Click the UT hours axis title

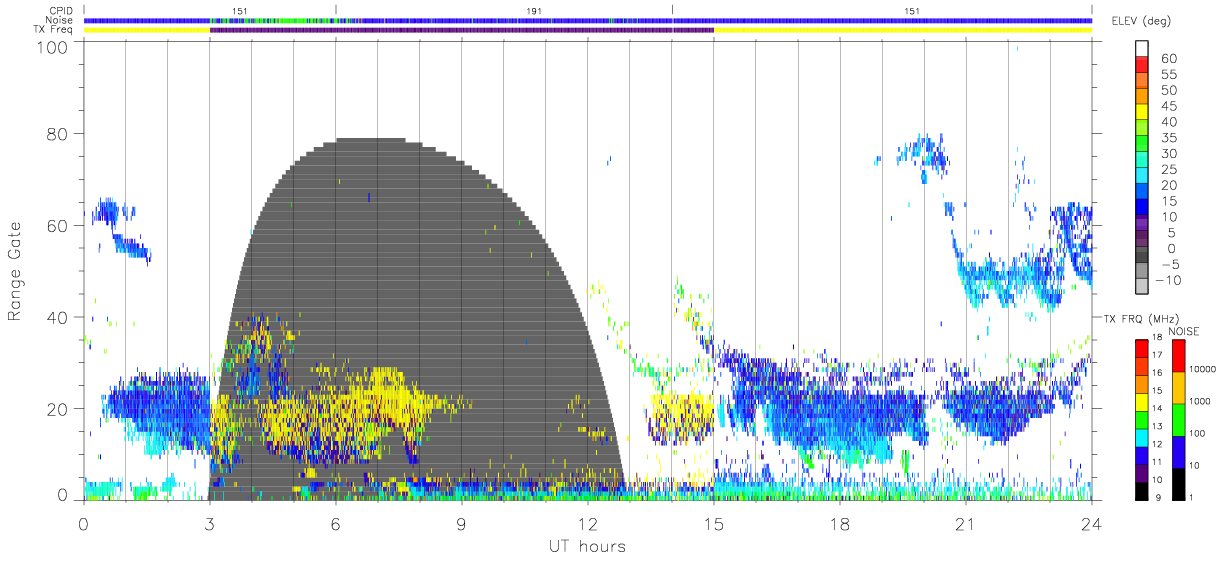coord(587,547)
